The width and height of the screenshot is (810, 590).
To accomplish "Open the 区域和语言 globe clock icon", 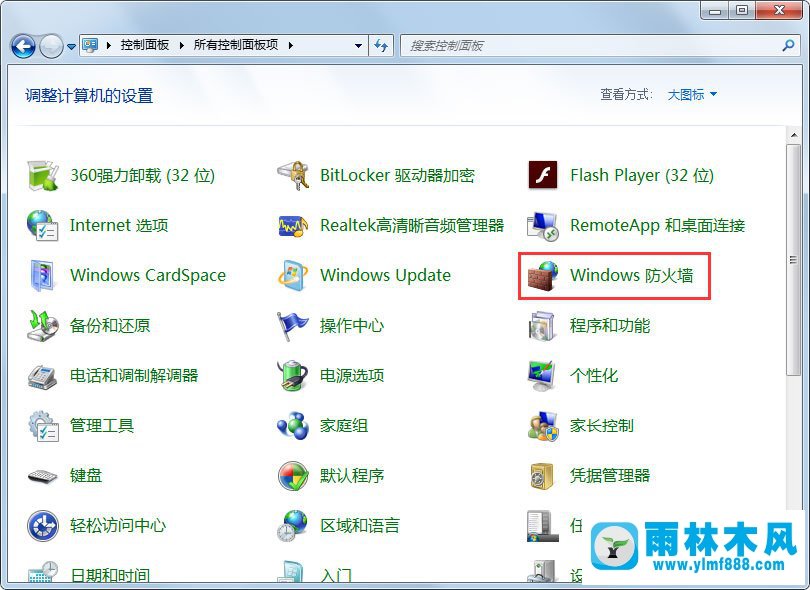I will (x=293, y=525).
